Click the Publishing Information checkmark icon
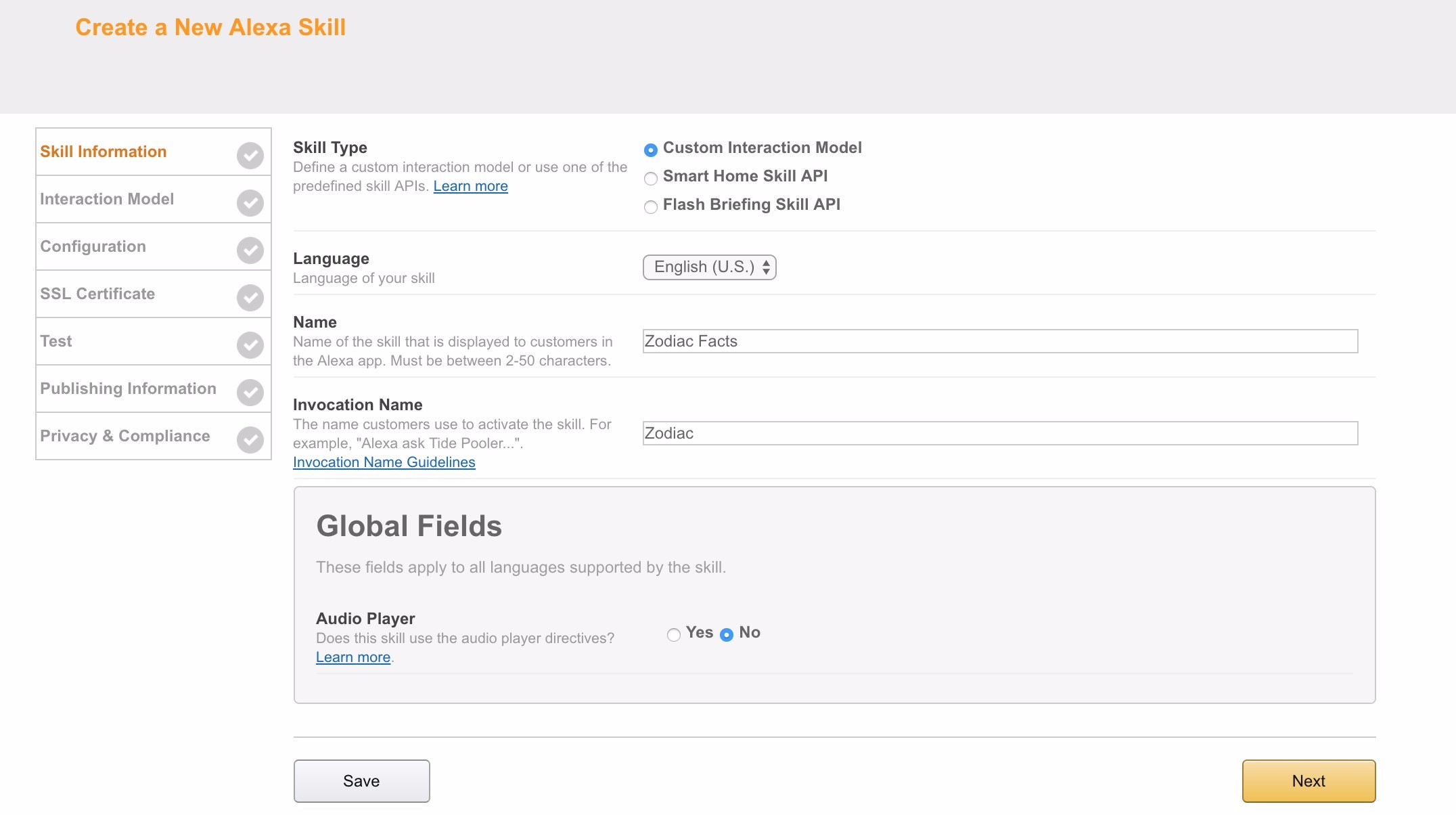 (250, 393)
